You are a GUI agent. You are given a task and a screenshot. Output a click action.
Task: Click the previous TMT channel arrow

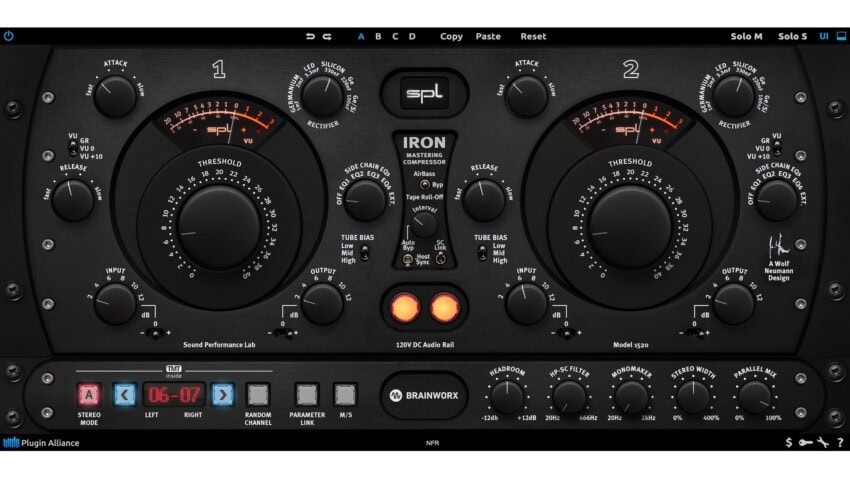point(125,395)
